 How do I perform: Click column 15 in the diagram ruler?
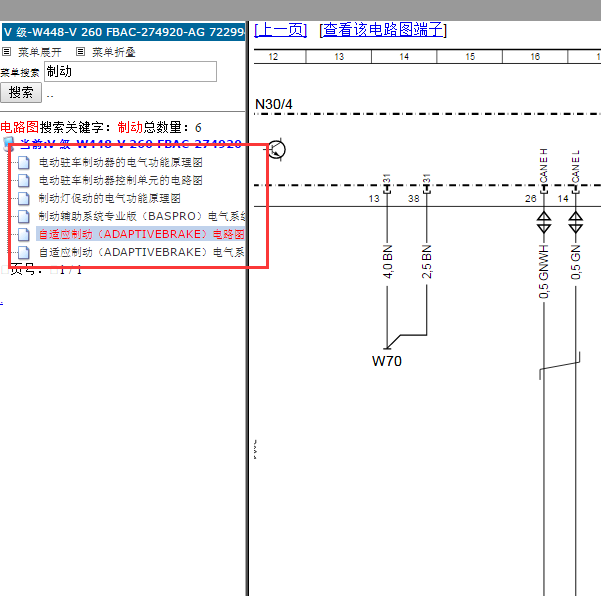click(470, 57)
